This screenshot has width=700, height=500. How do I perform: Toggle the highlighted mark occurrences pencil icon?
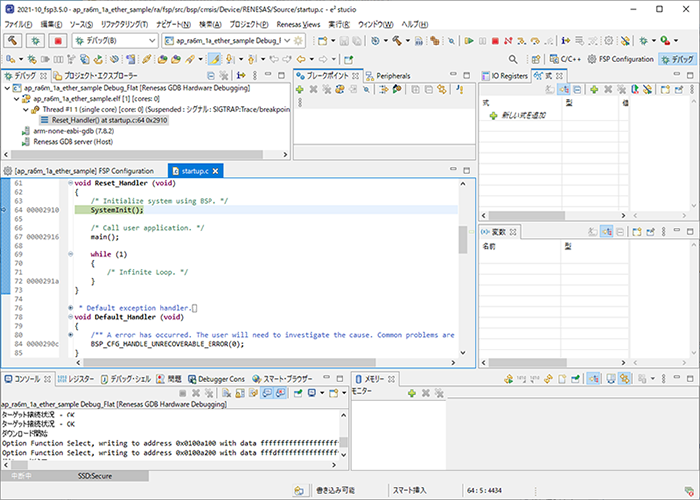point(215,59)
